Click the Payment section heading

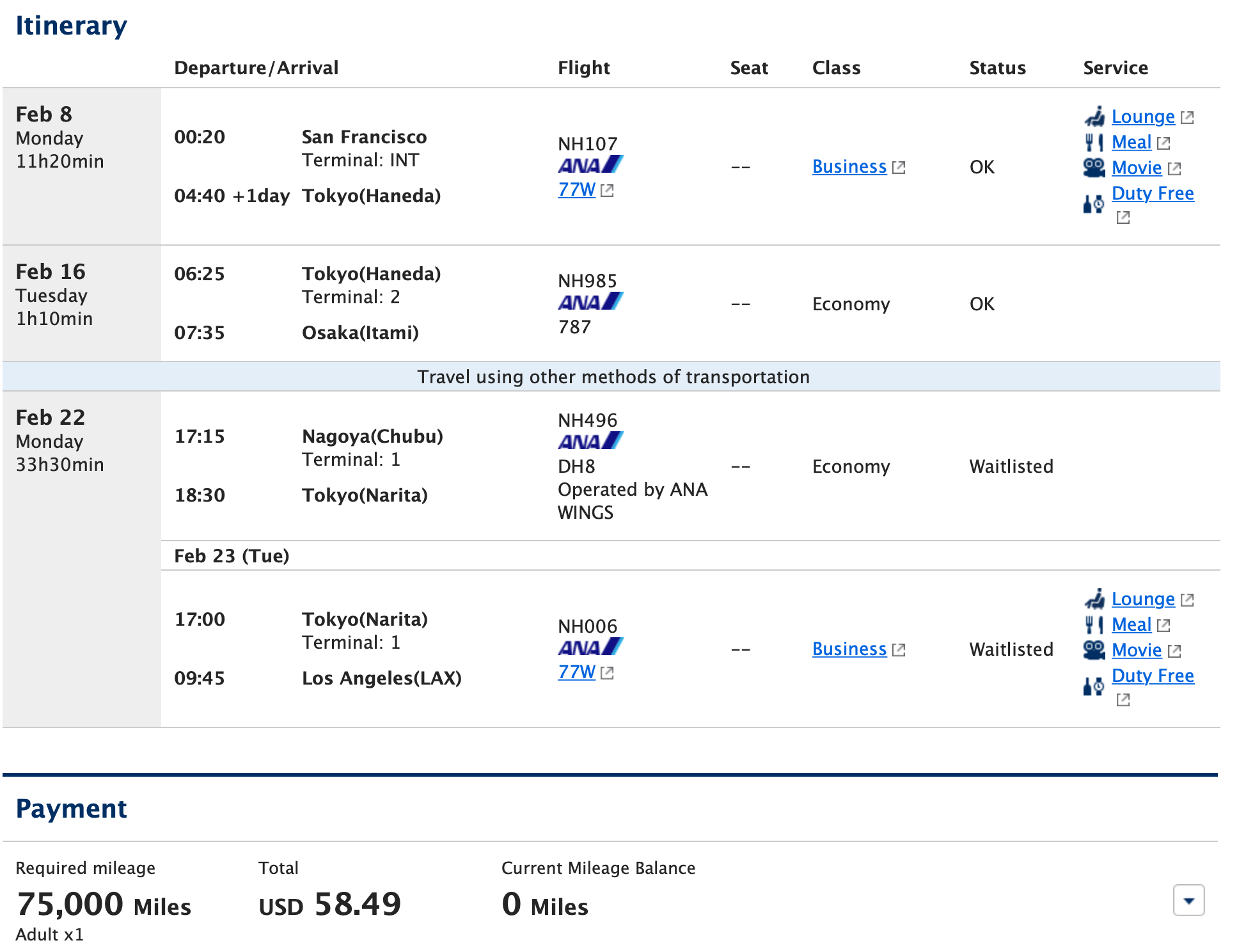click(x=72, y=809)
